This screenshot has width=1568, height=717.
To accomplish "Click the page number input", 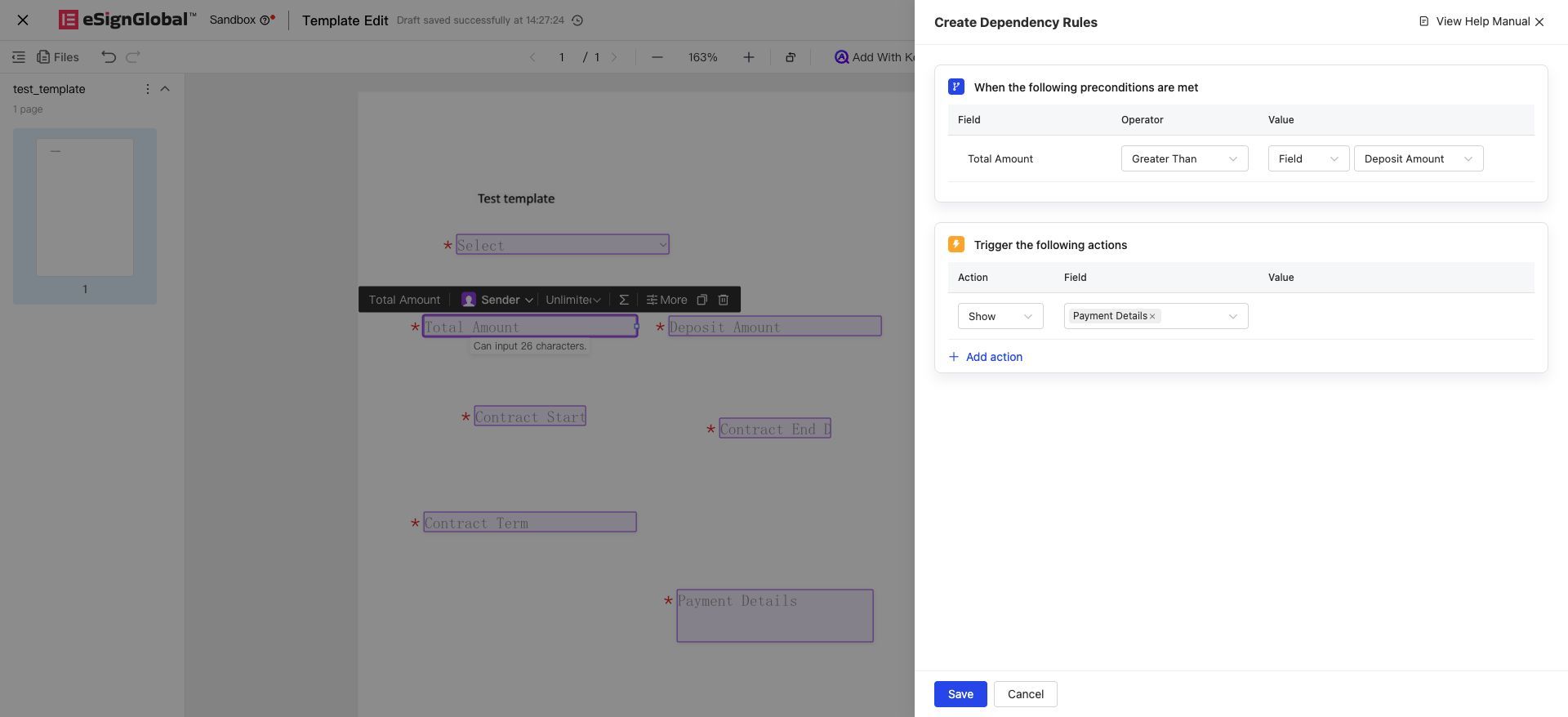I will [561, 57].
